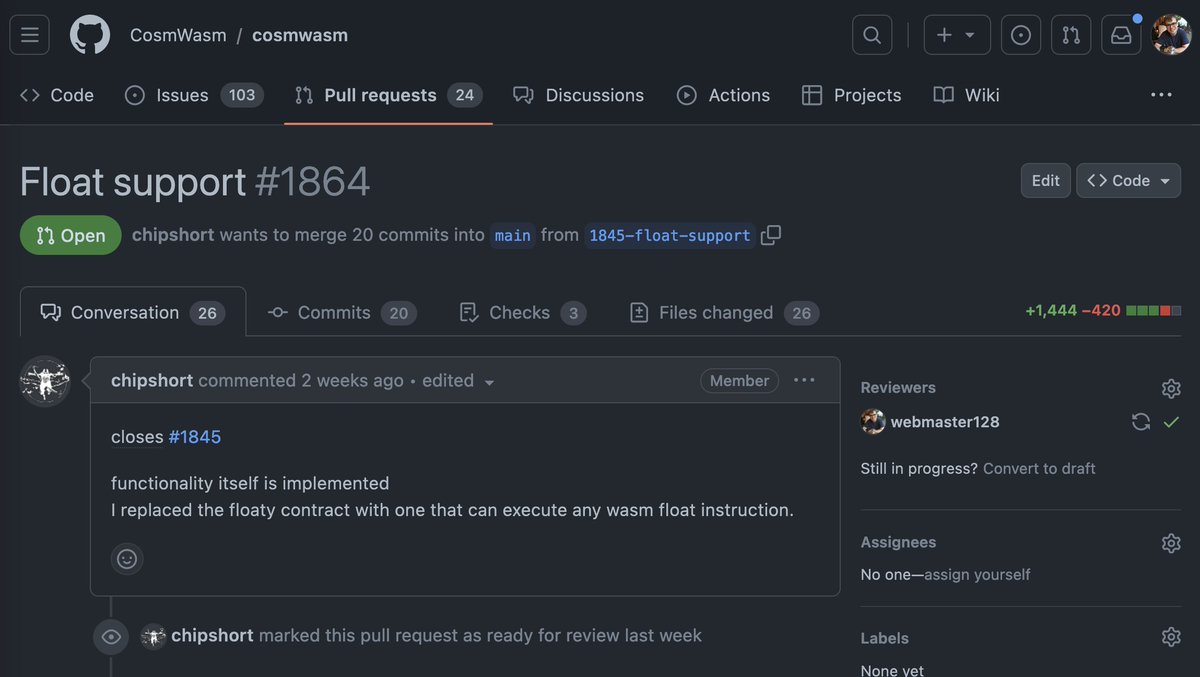The image size is (1200, 677).
Task: Open the main base branch link
Action: (513, 235)
